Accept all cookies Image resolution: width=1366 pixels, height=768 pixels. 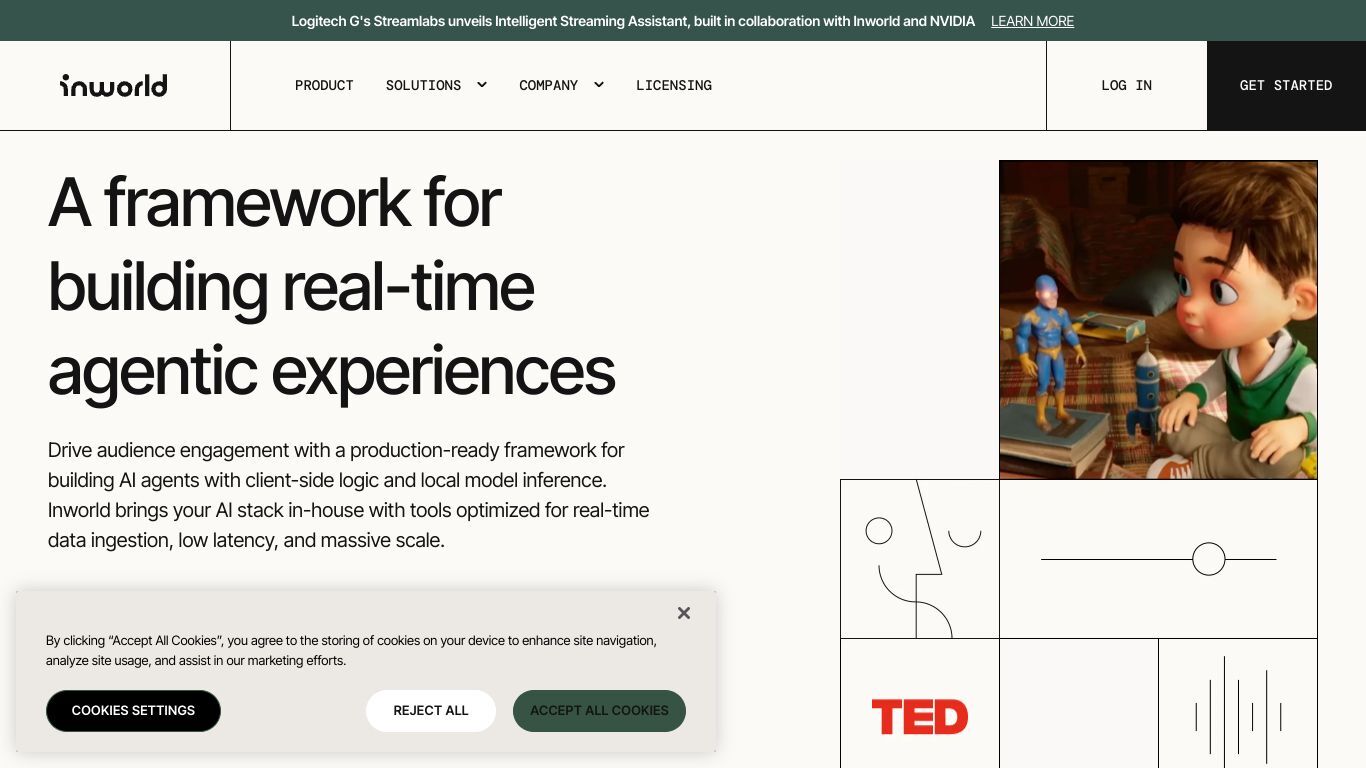point(599,710)
